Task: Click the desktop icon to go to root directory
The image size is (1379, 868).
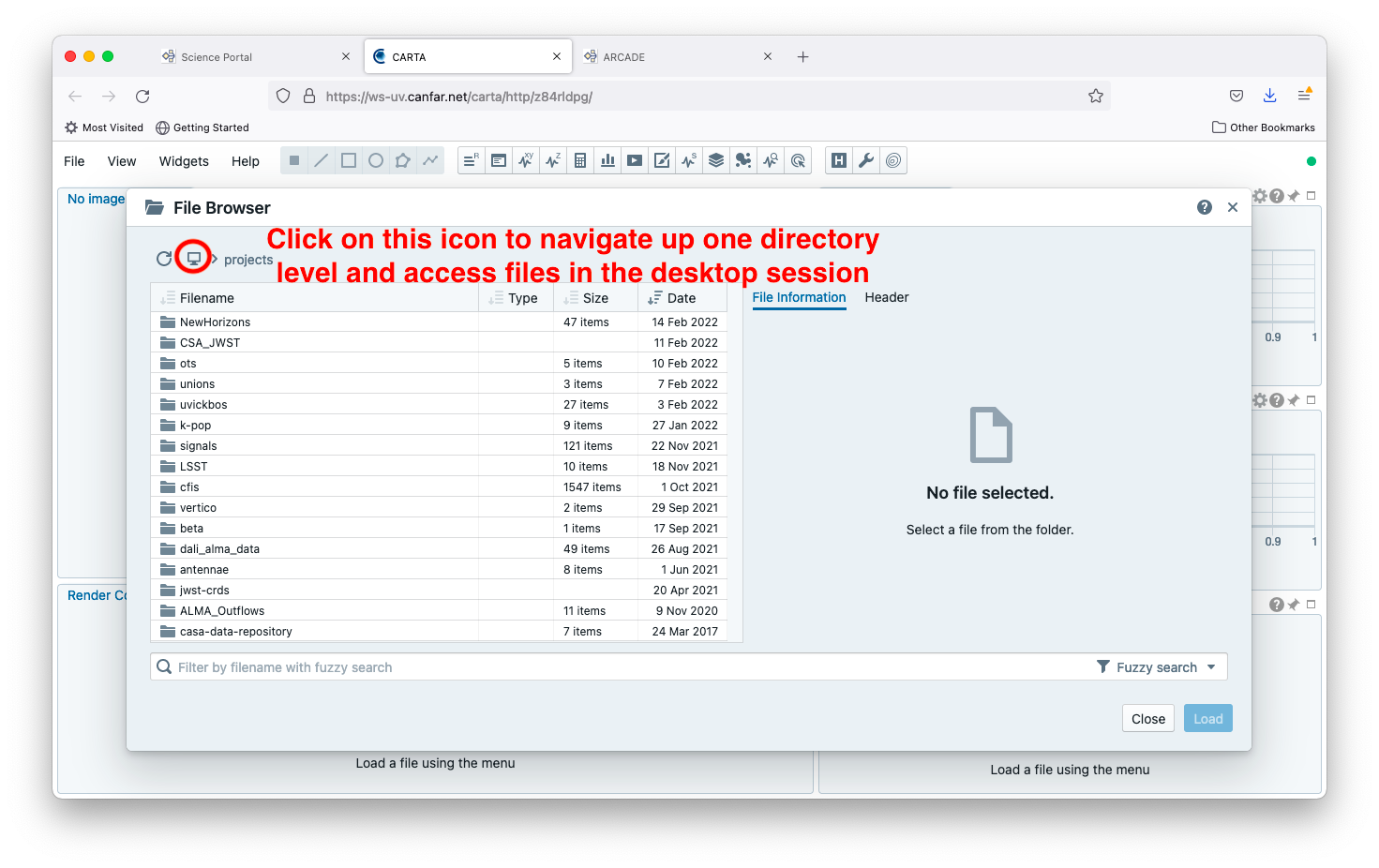Action: coord(194,259)
